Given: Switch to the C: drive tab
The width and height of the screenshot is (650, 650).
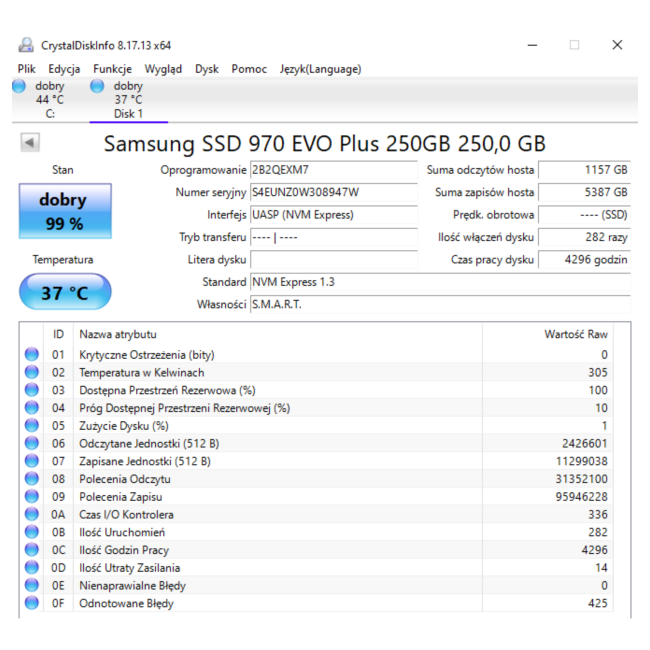Looking at the screenshot, I should point(50,99).
